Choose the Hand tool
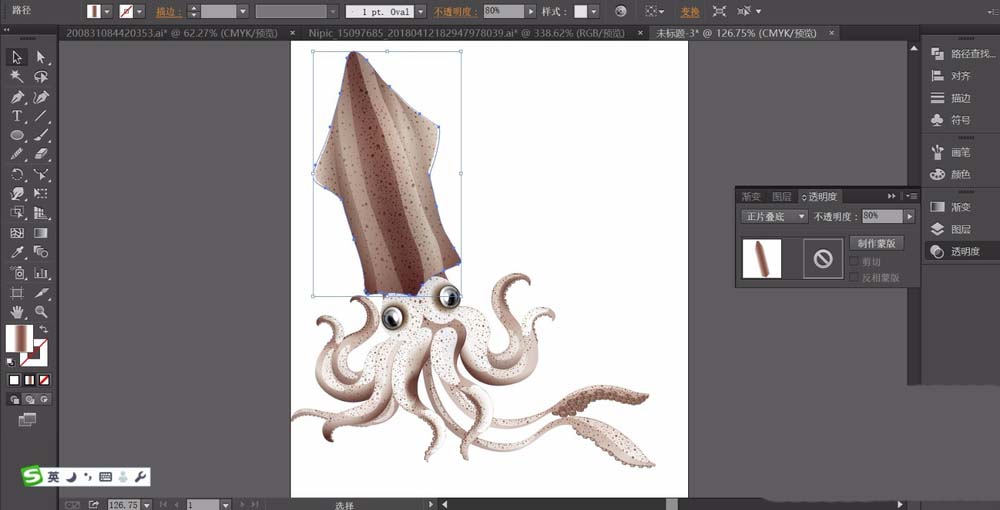This screenshot has width=1000, height=510. pyautogui.click(x=17, y=312)
